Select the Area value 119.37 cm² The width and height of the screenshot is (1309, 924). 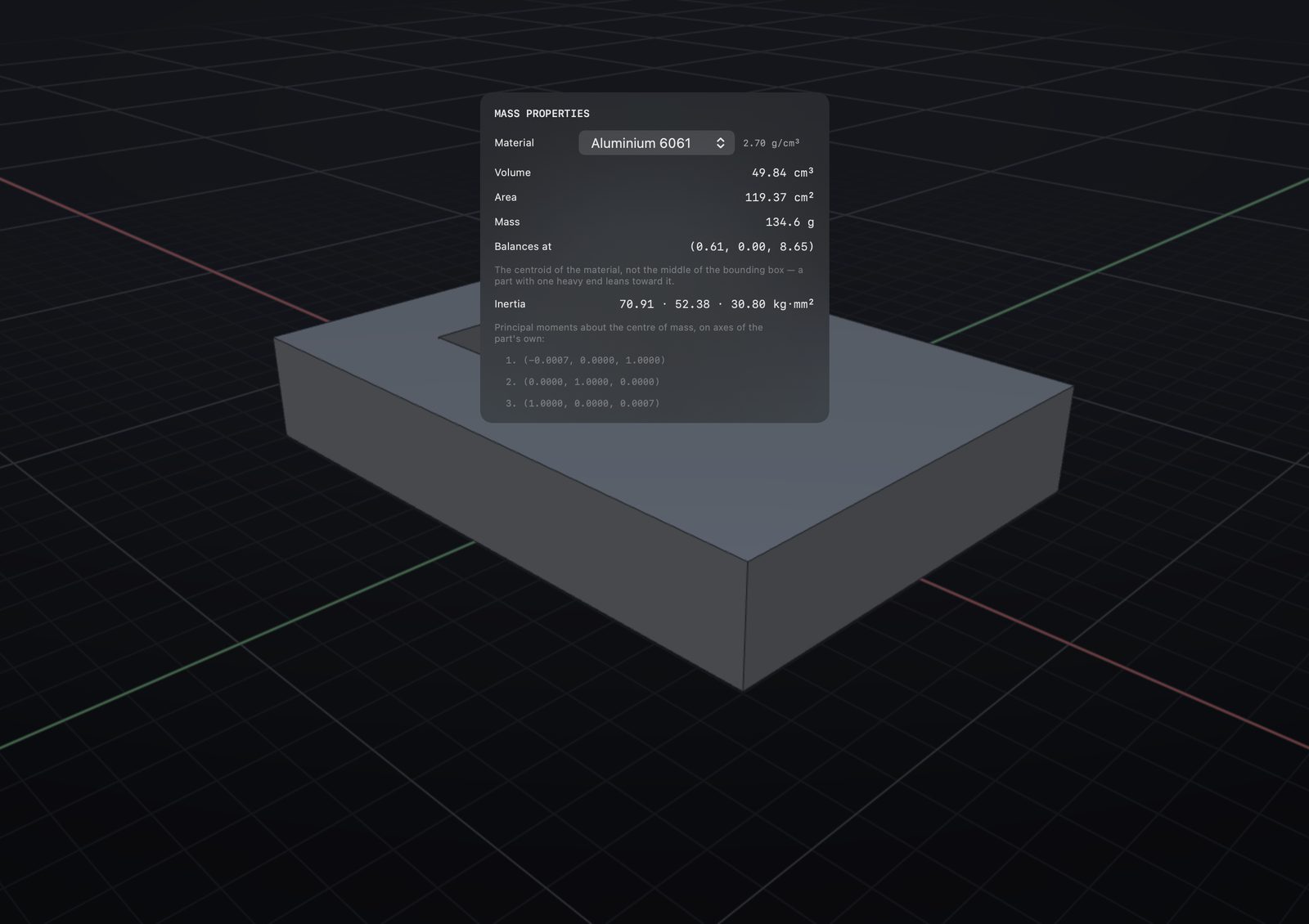coord(779,197)
